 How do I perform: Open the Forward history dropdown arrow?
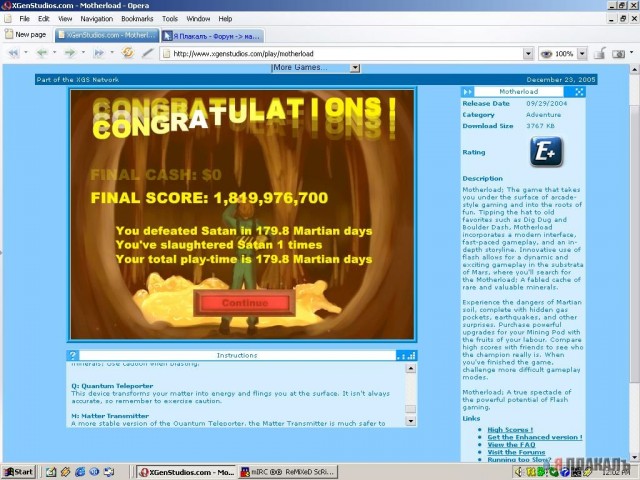[x=83, y=52]
